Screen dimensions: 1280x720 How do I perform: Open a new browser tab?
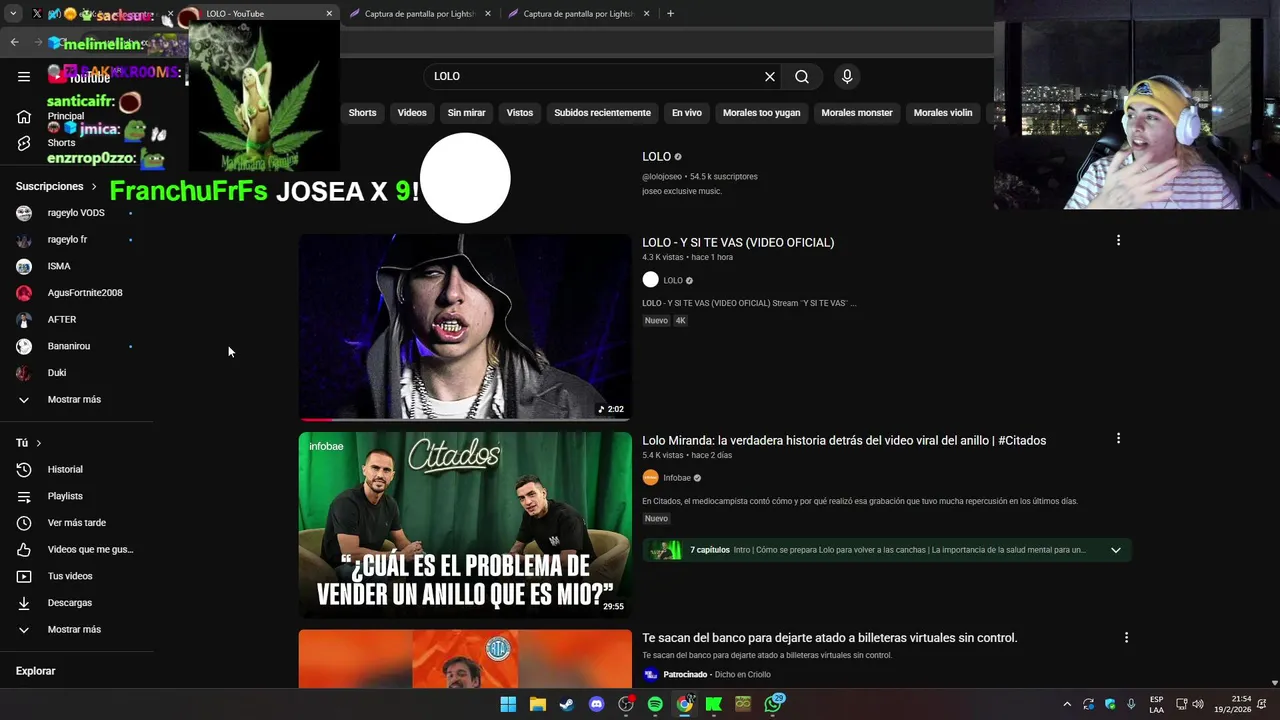[x=670, y=14]
